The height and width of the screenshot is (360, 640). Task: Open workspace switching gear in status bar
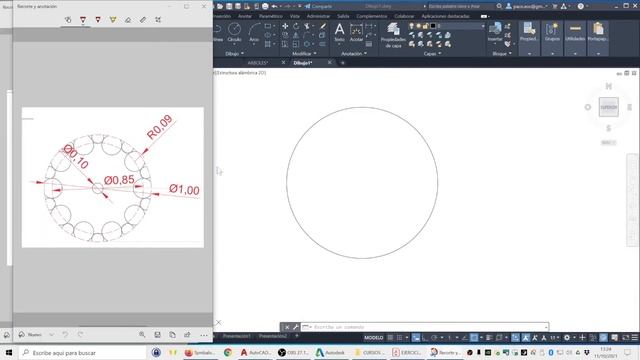pos(567,338)
